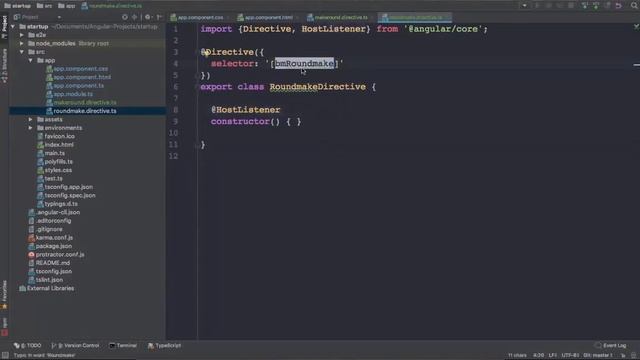
Task: Open the TODO tool window button
Action: 27,346
